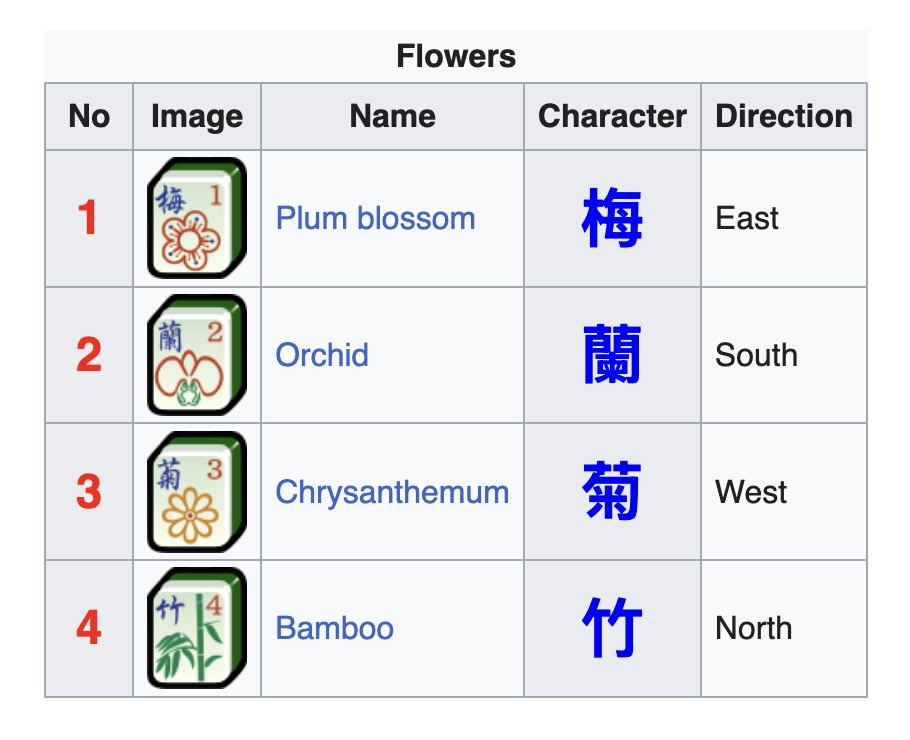
Task: Click the Bamboo flower tile image
Action: (196, 628)
